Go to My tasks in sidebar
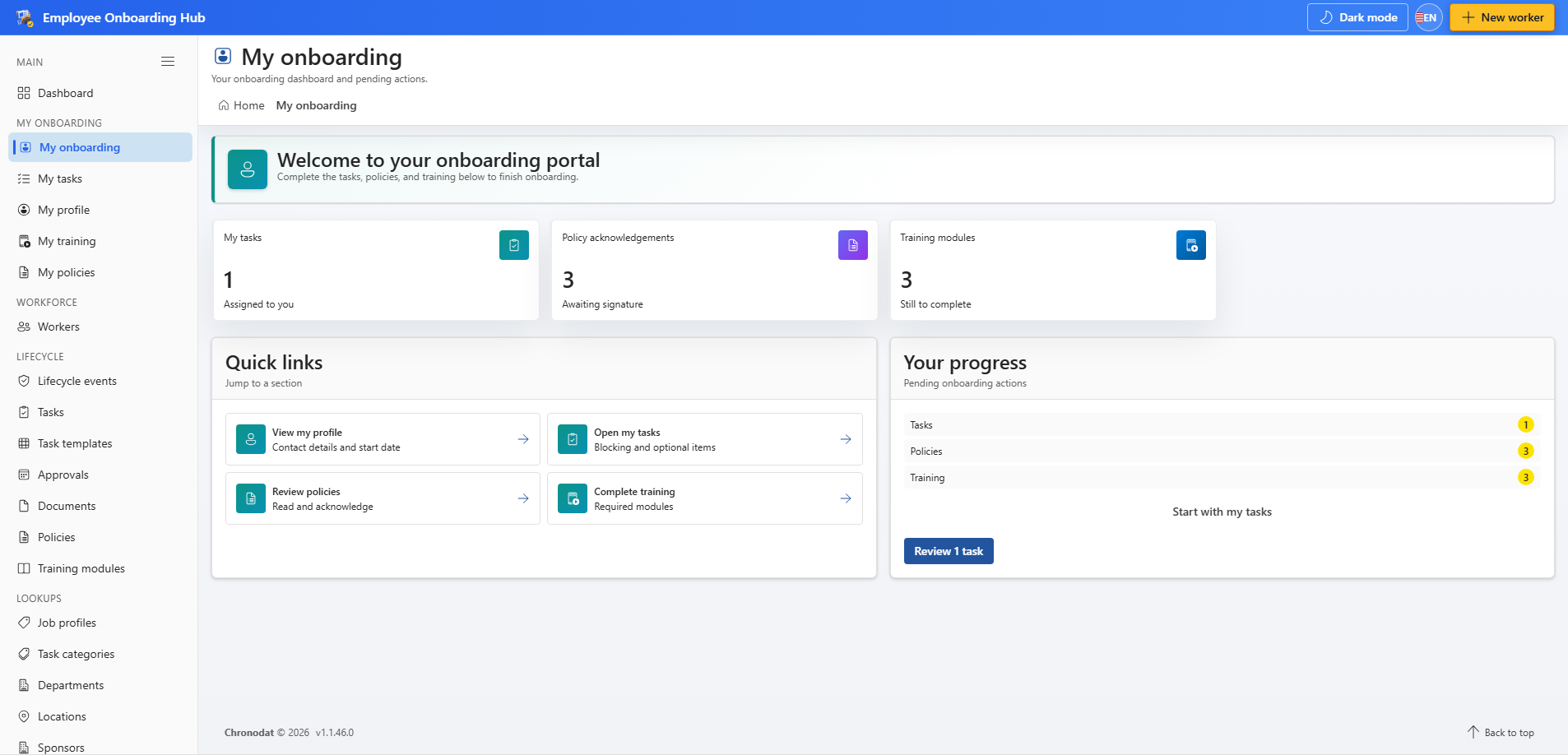This screenshot has width=1568, height=755. (100, 178)
